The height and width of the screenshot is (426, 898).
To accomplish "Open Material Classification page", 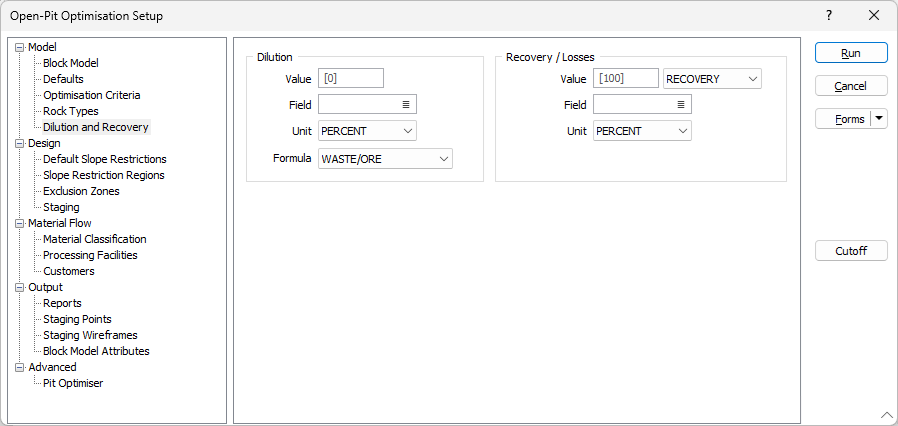I will click(95, 239).
